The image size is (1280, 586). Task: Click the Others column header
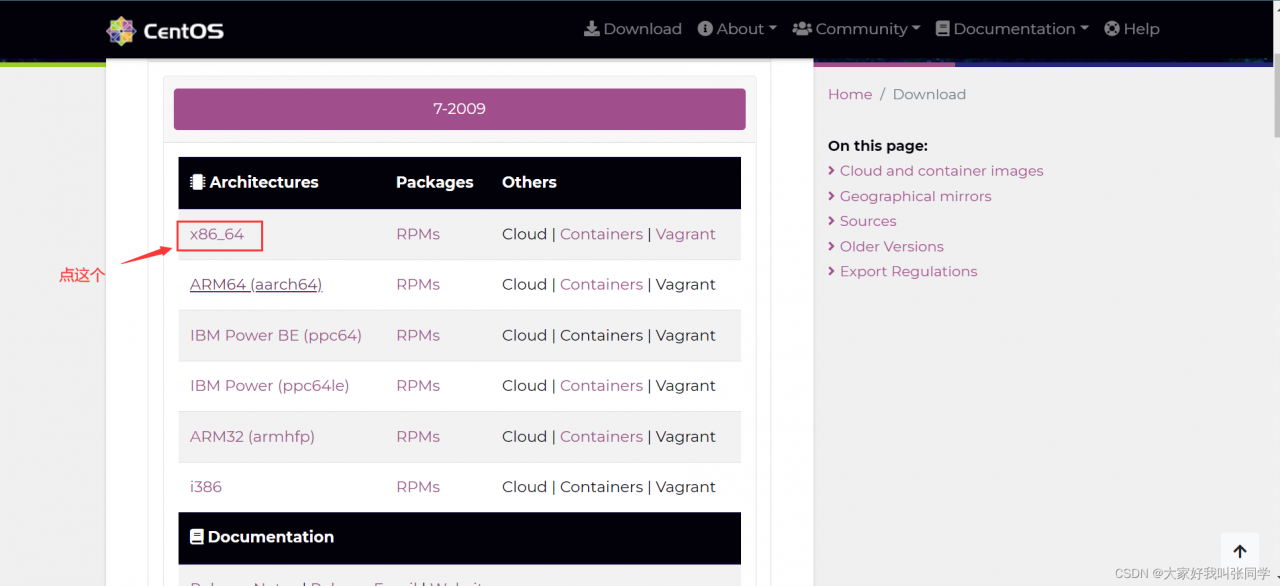tap(529, 182)
